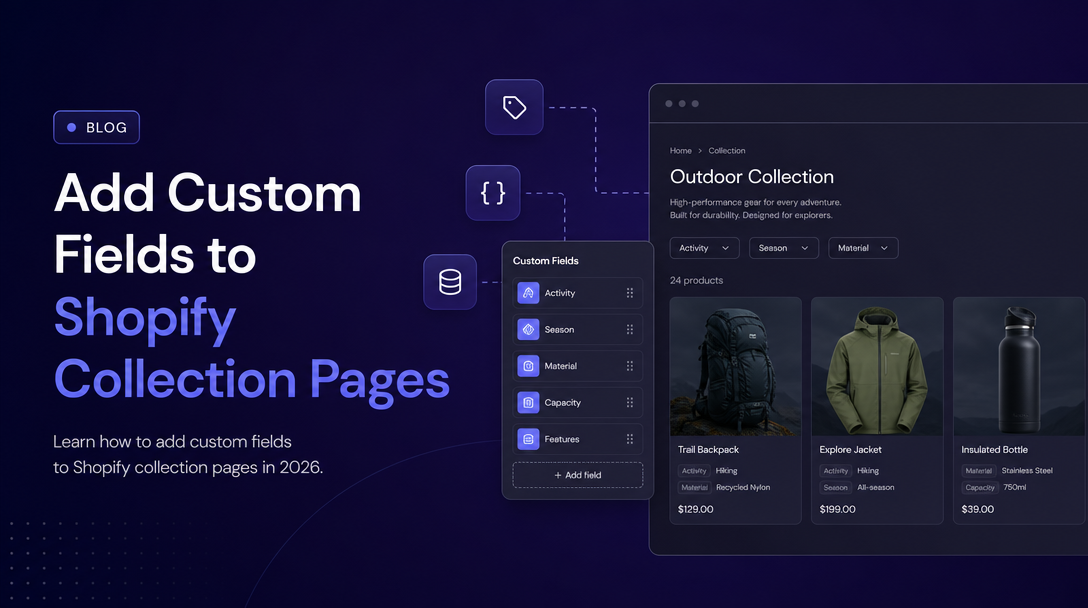This screenshot has width=1088, height=608.
Task: Grab the drag handle on the Features row
Action: pos(630,439)
